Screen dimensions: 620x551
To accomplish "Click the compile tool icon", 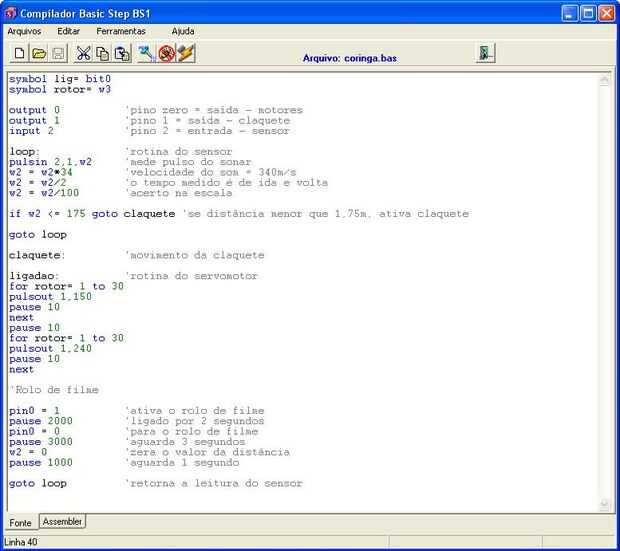I will coord(147,53).
